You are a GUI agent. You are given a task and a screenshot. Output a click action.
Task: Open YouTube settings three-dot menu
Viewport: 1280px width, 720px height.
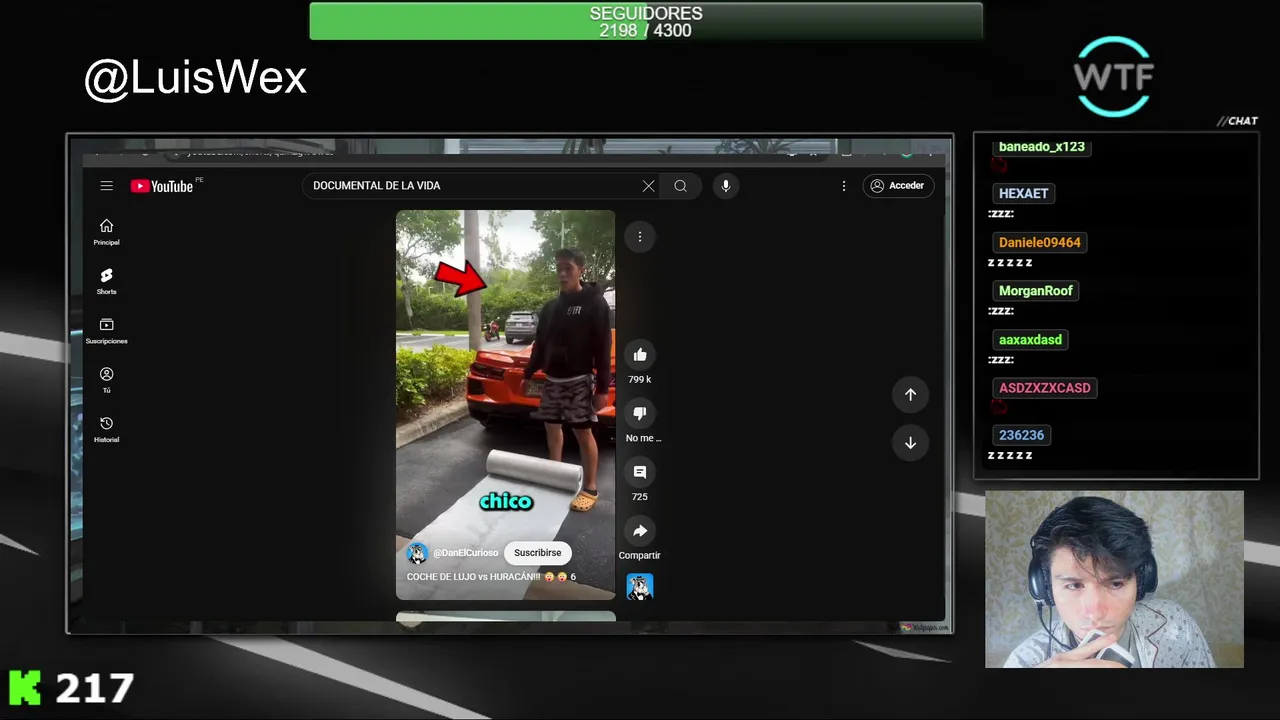coord(844,185)
